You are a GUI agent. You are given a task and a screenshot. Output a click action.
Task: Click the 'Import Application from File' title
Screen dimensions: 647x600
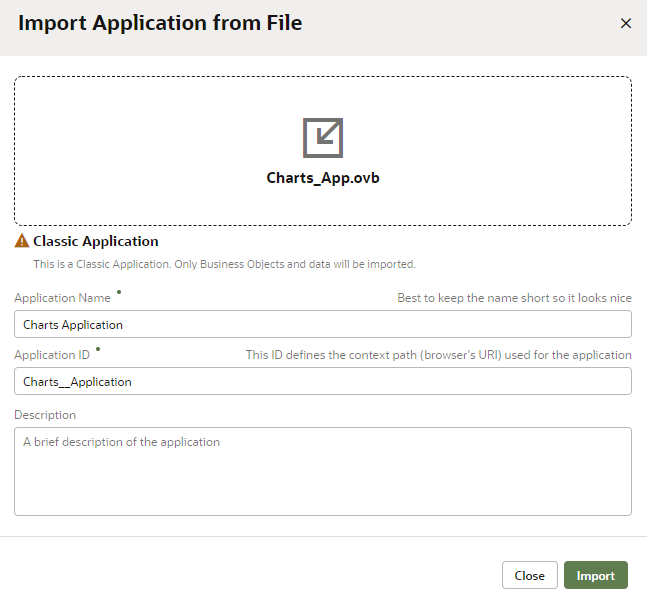click(x=160, y=23)
